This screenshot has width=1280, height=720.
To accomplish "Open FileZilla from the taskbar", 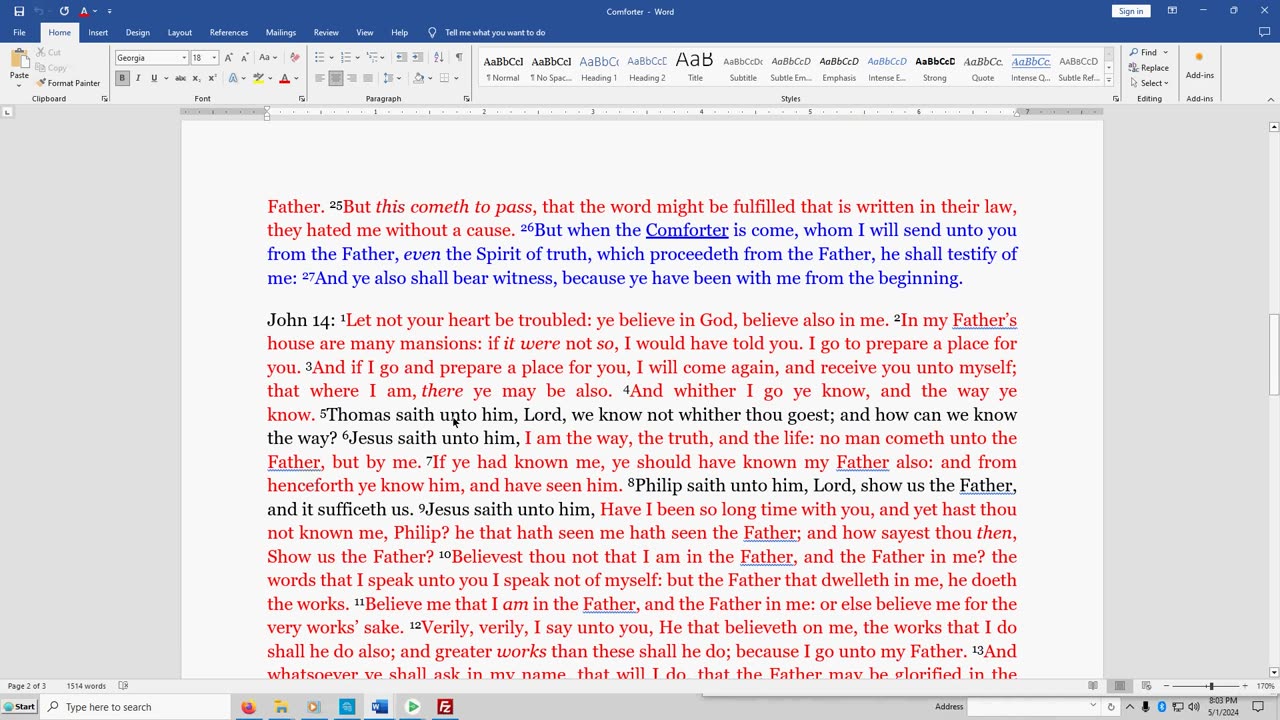I will pos(445,707).
